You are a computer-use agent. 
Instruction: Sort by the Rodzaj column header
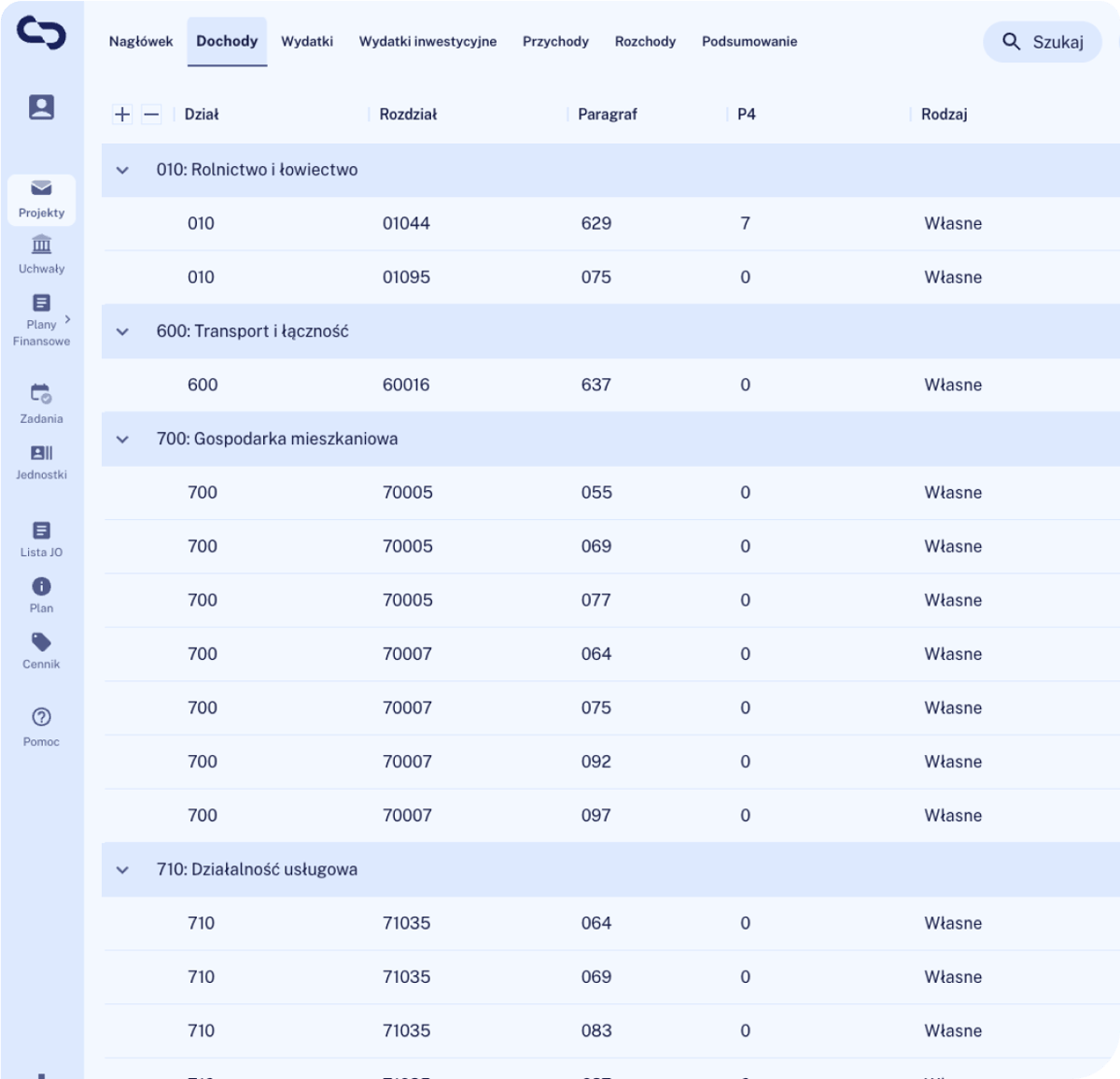[x=945, y=114]
